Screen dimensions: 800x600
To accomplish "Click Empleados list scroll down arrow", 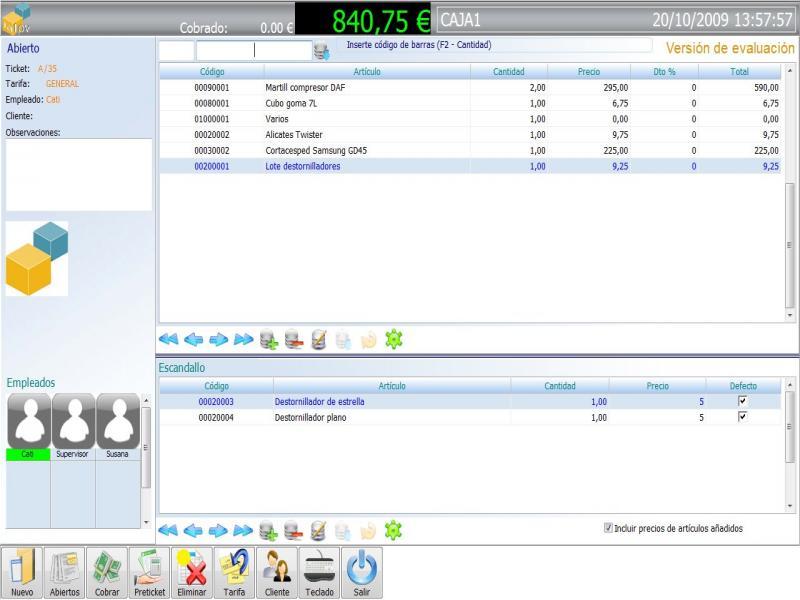I will click(146, 522).
